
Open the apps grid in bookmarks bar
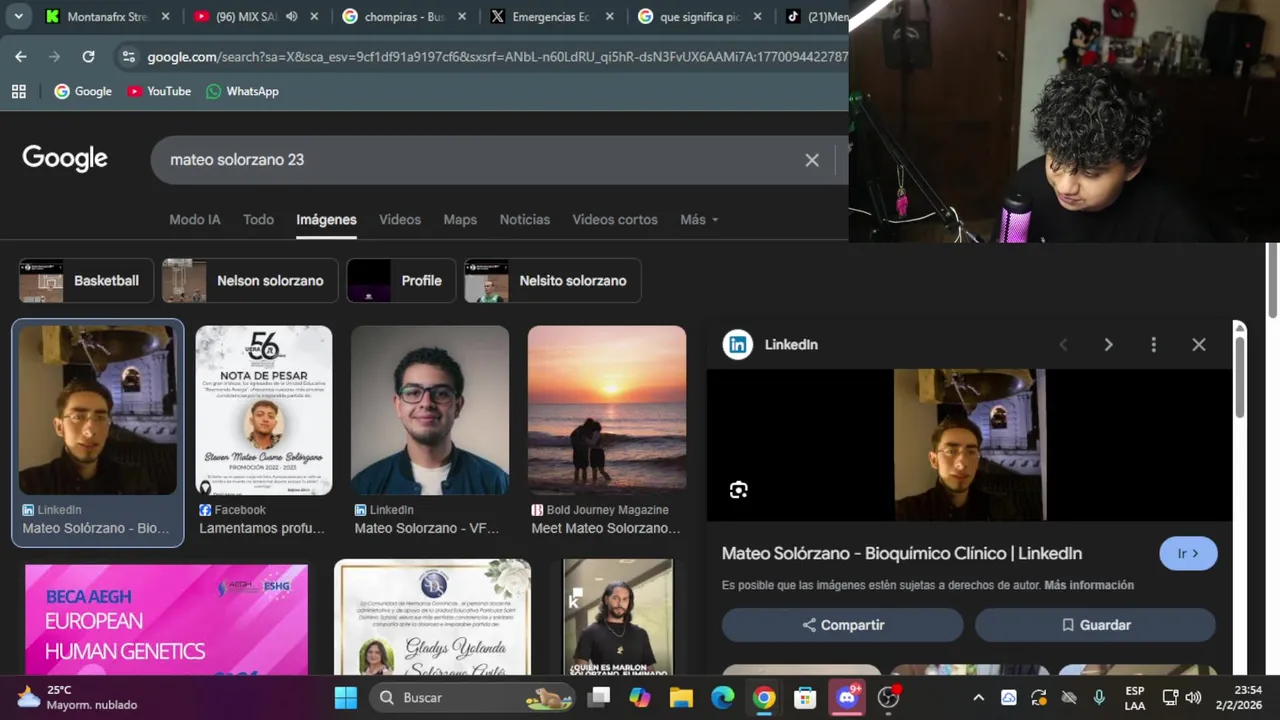coord(18,91)
